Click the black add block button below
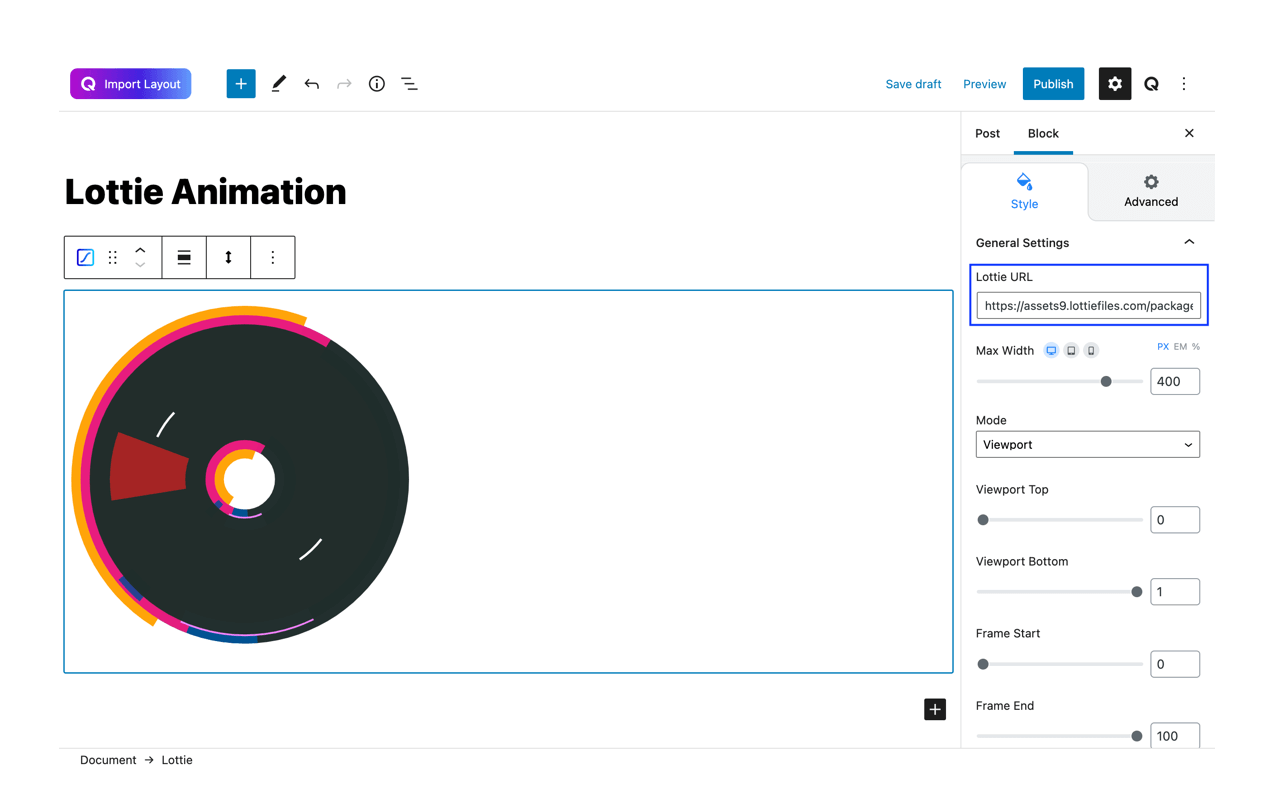The image size is (1280, 808). (935, 709)
